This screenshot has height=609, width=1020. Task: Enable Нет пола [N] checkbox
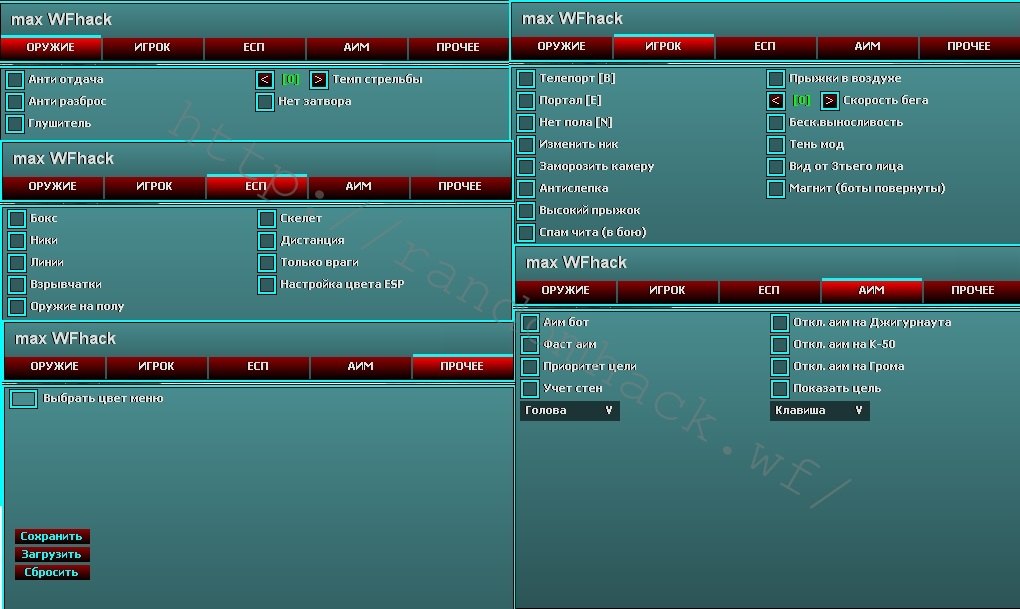coord(526,122)
